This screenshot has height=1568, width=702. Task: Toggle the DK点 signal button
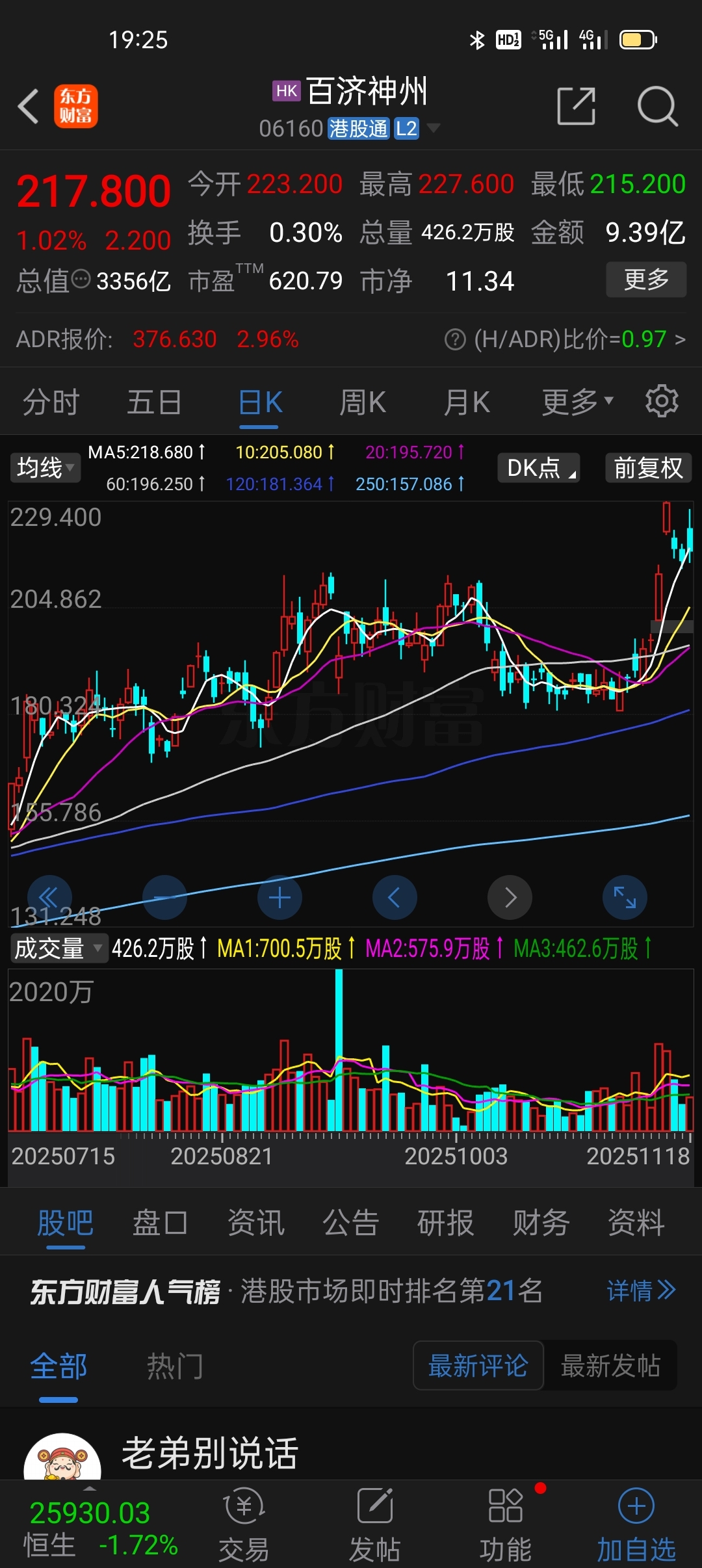[x=539, y=467]
